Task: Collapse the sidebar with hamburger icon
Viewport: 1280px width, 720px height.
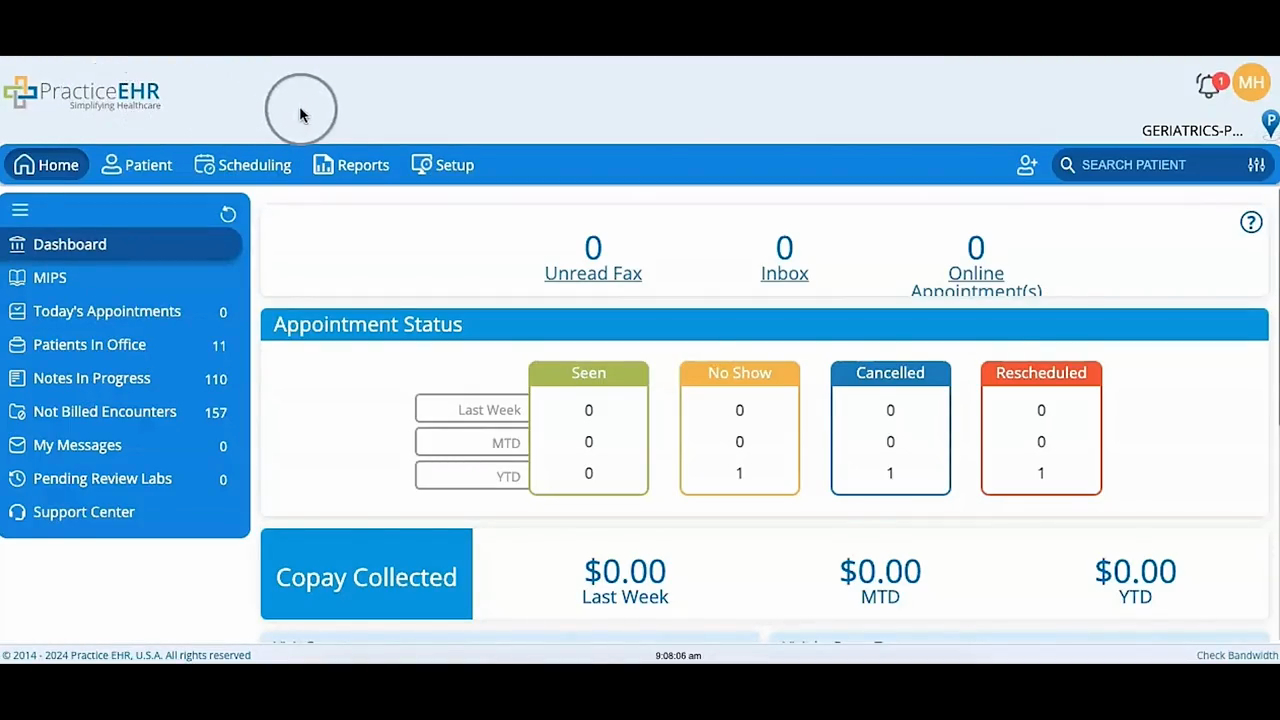Action: pos(20,210)
